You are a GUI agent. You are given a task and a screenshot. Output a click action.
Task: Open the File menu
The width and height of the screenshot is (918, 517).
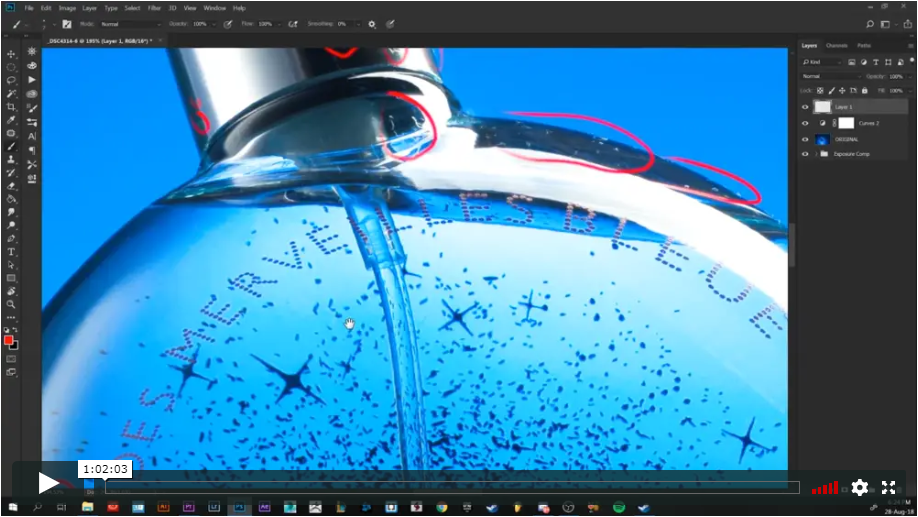pos(29,8)
